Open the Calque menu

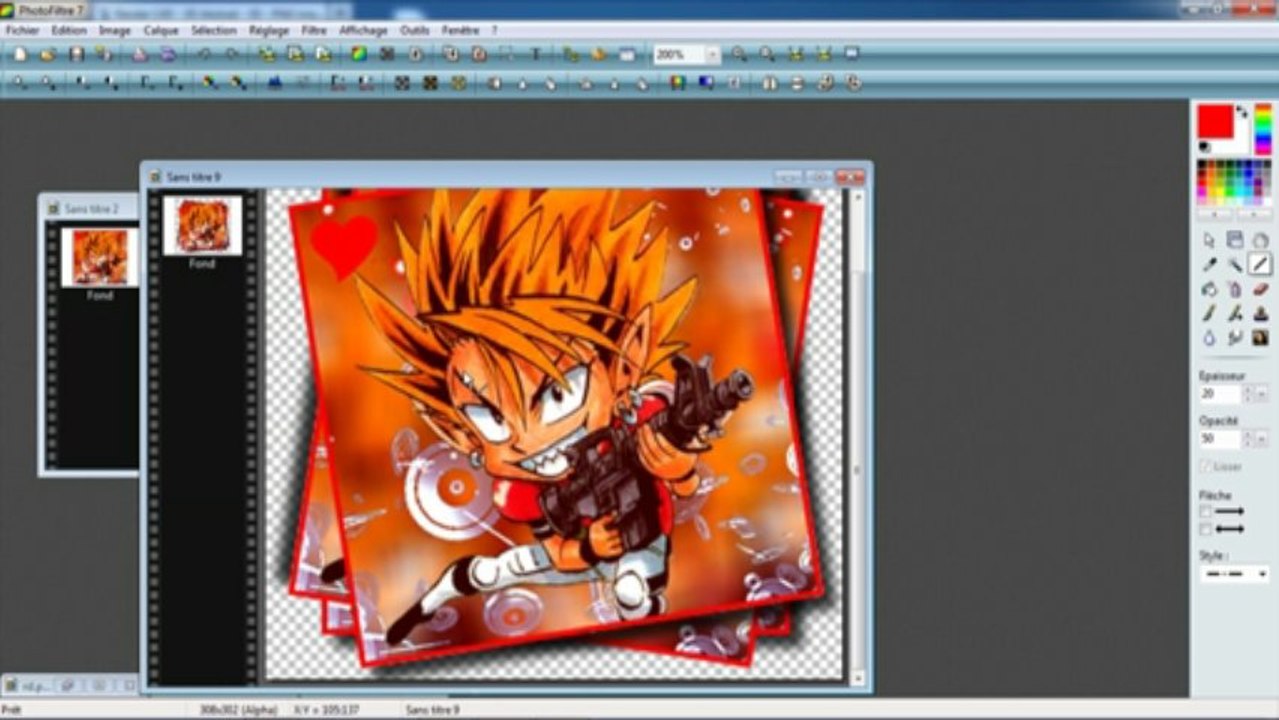click(x=161, y=30)
